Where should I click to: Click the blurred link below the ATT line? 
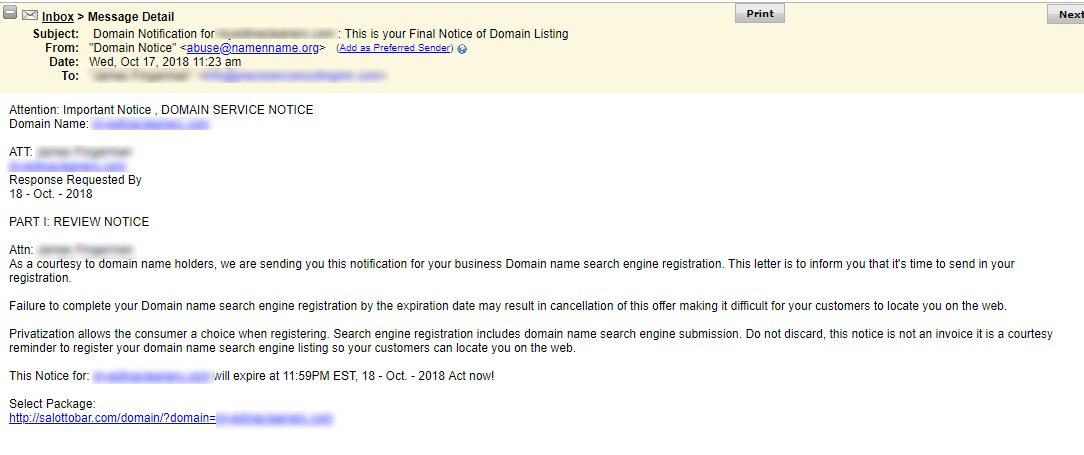(68, 166)
